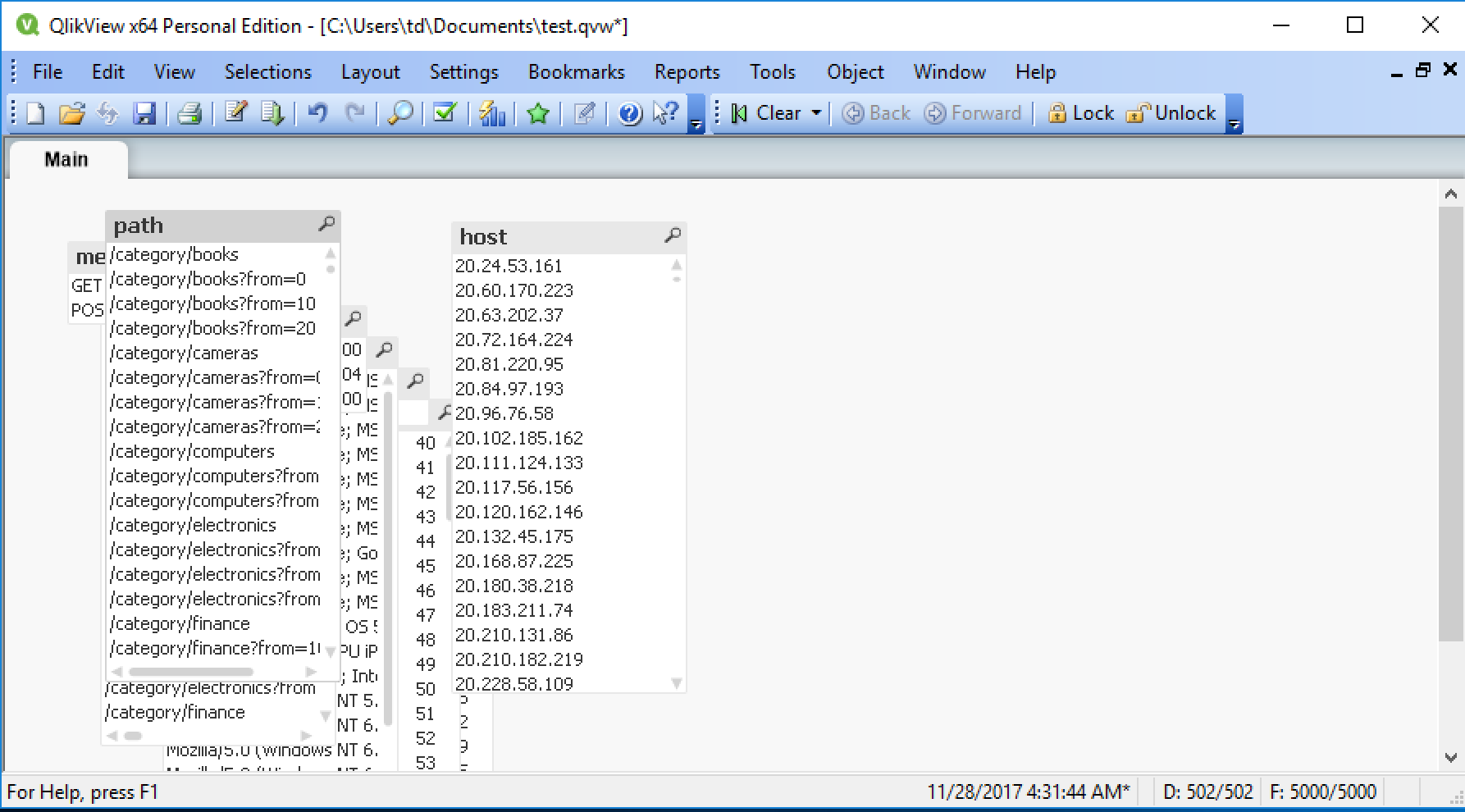Click sheet vertical scrollbar up arrow

point(1451,194)
